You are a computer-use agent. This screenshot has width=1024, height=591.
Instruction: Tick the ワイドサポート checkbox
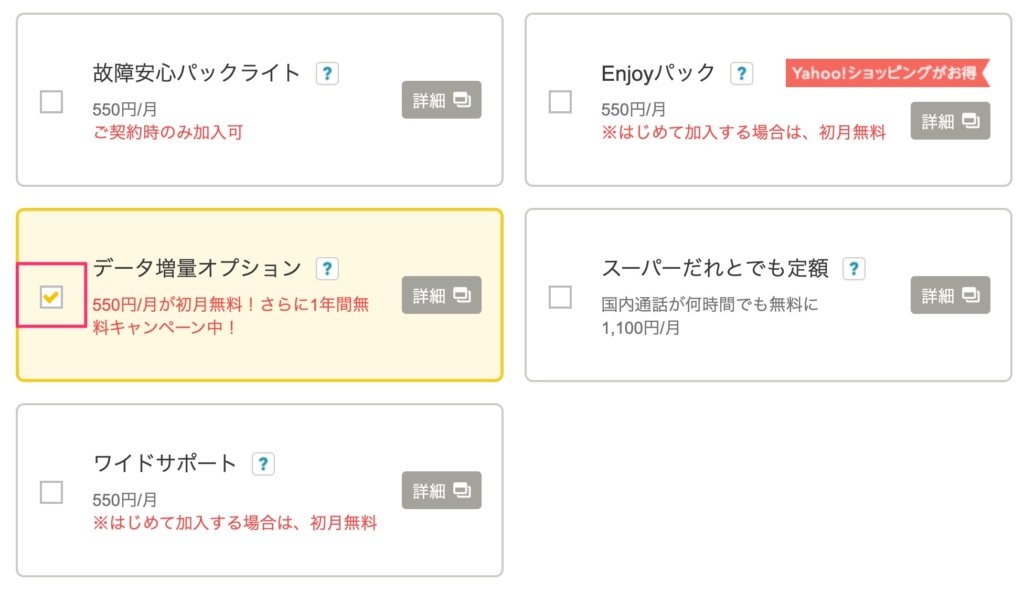[x=52, y=492]
